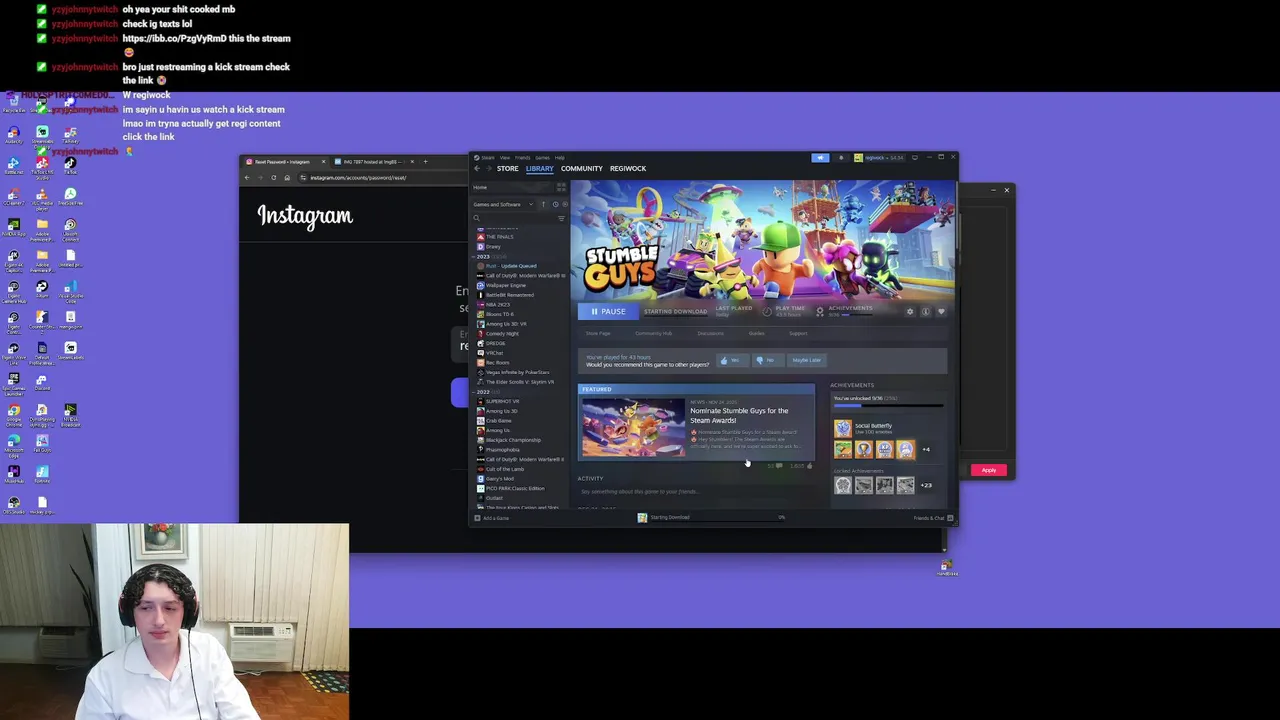Image resolution: width=1280 pixels, height=720 pixels.
Task: Click Steam forward navigation arrow
Action: pos(488,168)
